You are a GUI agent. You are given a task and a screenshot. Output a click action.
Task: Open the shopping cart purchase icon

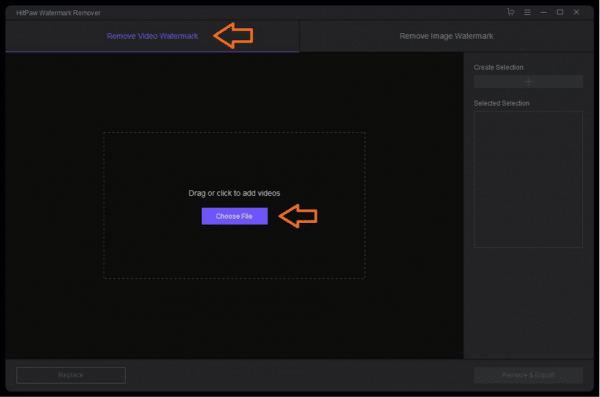[510, 12]
